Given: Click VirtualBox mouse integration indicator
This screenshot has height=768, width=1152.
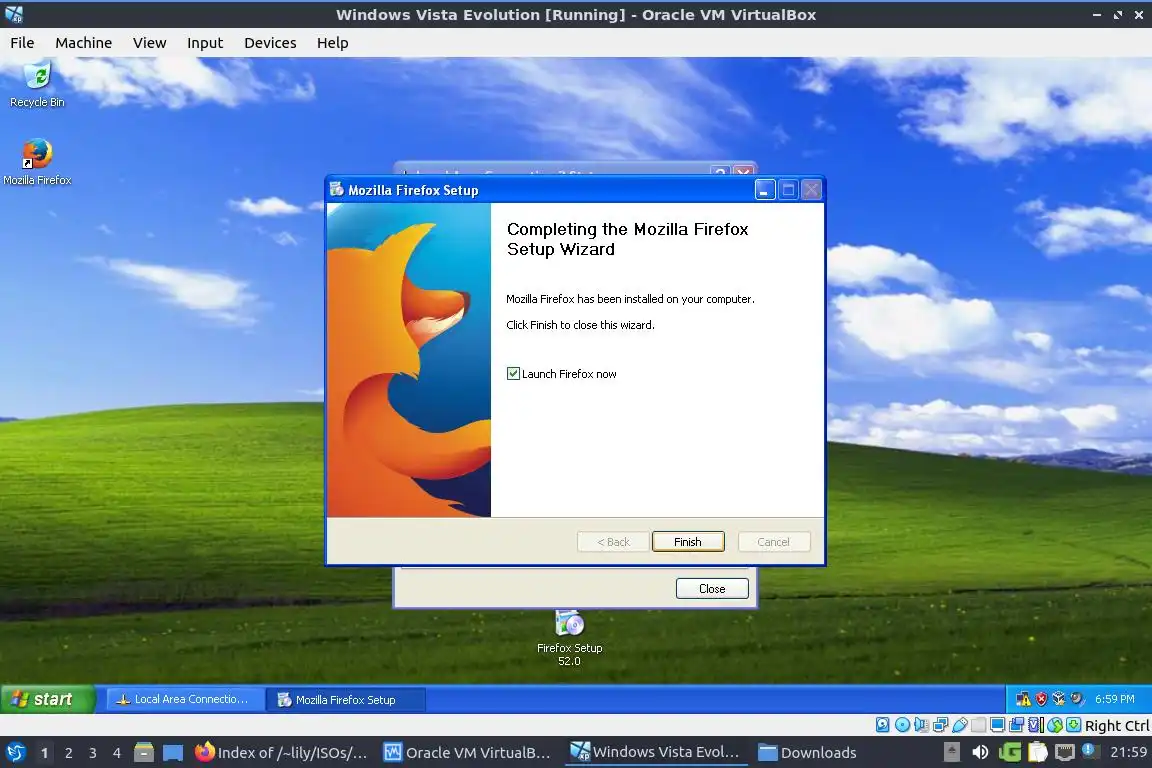Looking at the screenshot, I should [x=1055, y=725].
